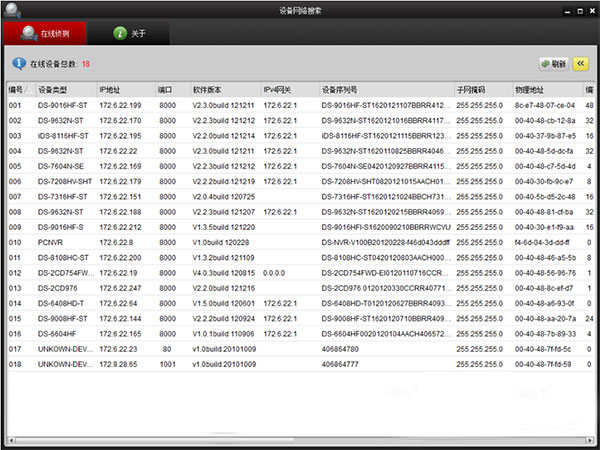
Task: Click IP 172.6.22.188 cell
Action: (120, 212)
